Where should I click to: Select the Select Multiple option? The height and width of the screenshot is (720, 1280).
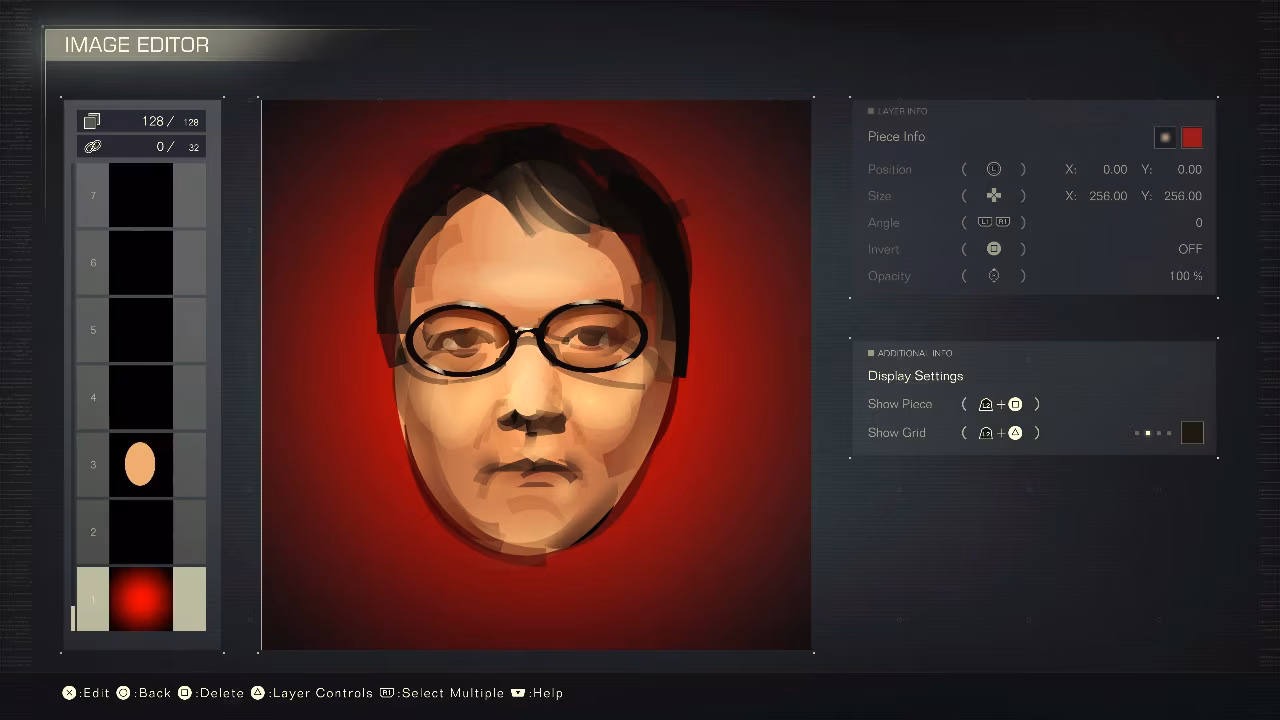440,693
